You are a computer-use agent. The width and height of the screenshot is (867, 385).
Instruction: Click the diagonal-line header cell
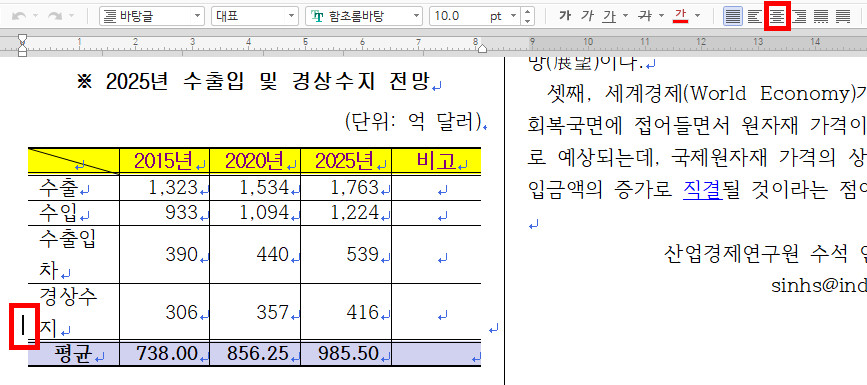pos(74,161)
